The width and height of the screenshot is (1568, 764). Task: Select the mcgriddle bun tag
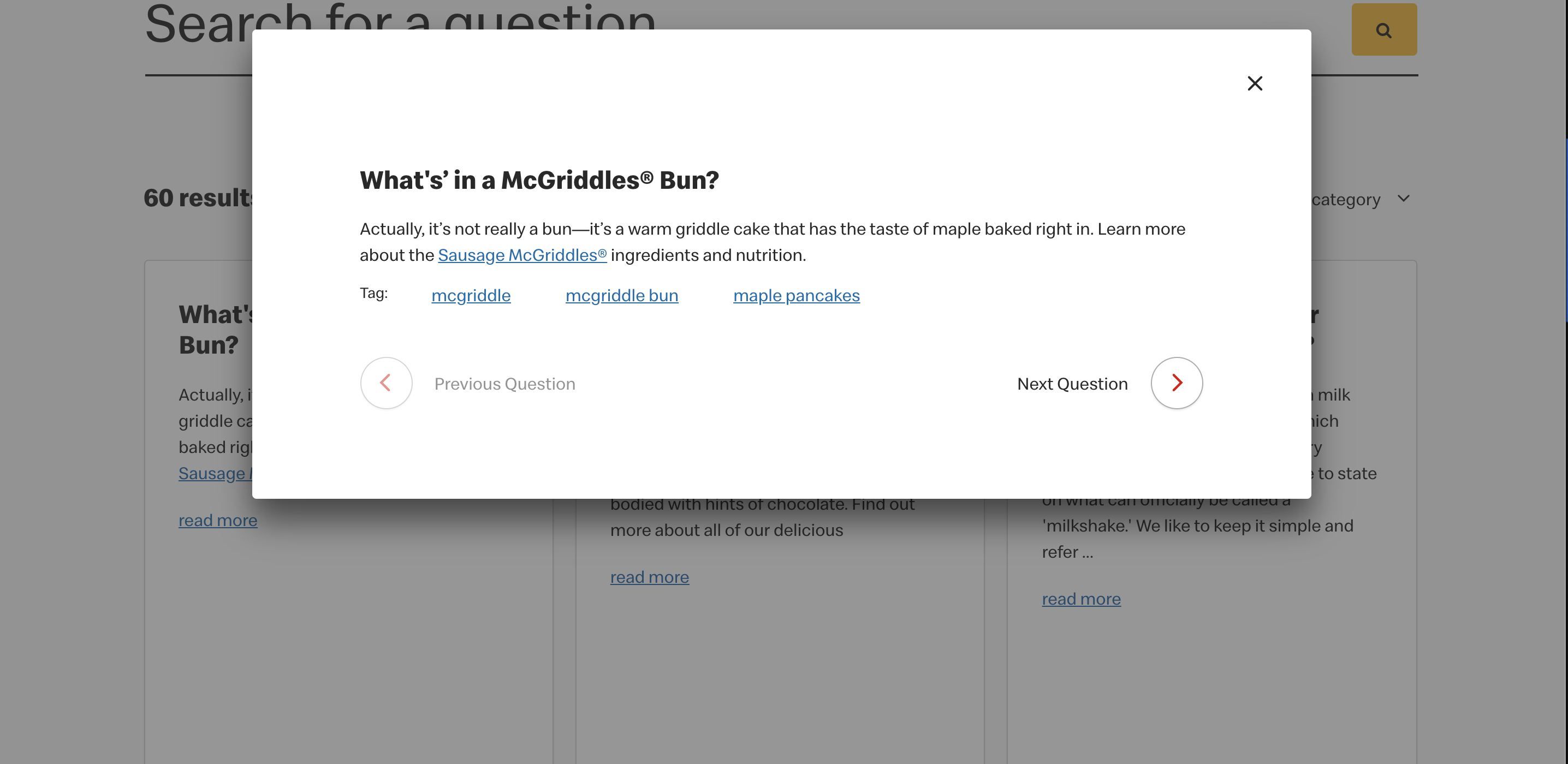[x=621, y=296]
